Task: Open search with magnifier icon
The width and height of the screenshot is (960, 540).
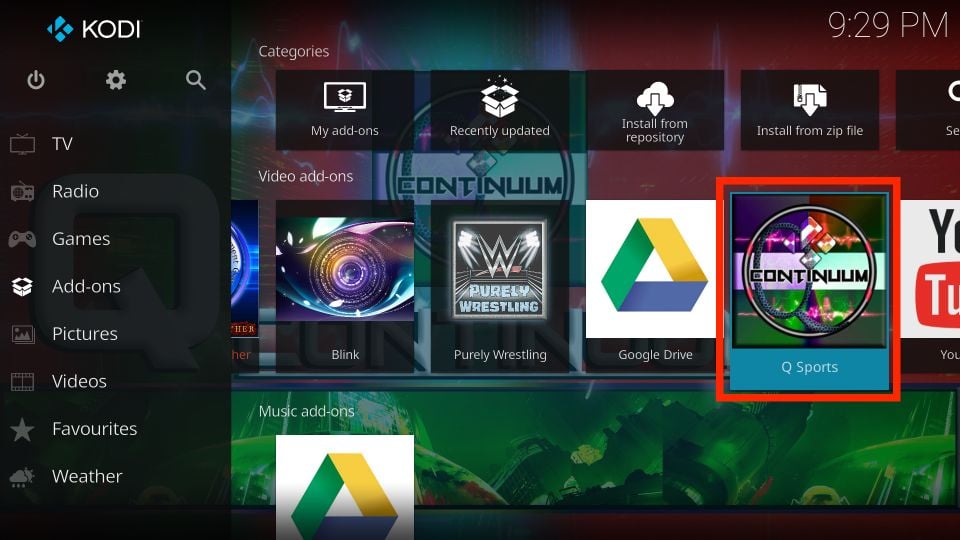Action: point(195,80)
